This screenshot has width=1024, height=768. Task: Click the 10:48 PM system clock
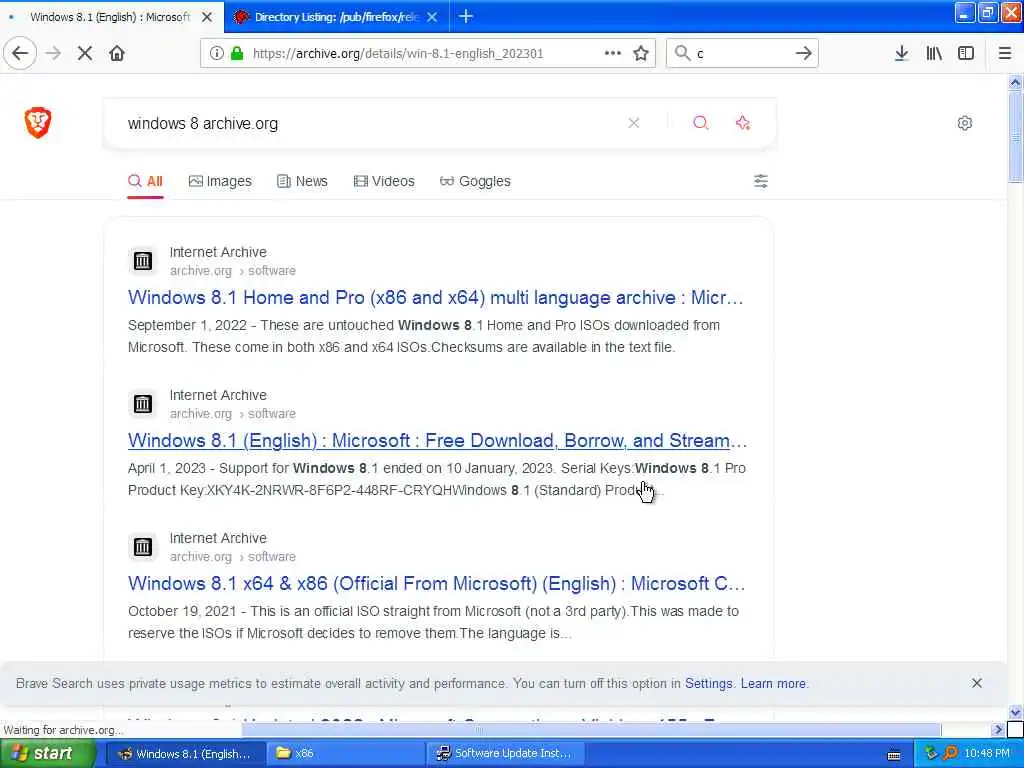tap(987, 754)
